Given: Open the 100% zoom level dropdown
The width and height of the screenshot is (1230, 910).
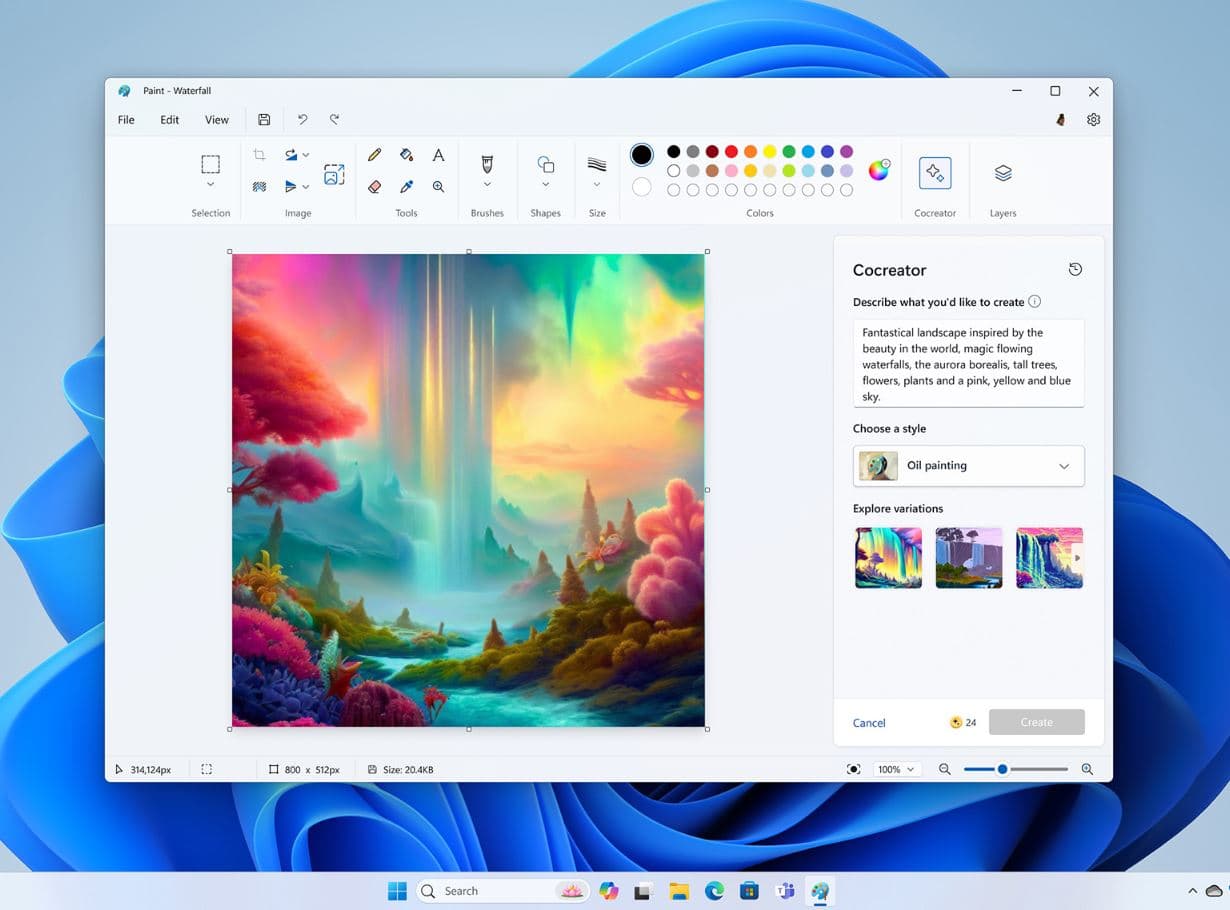Looking at the screenshot, I should (896, 770).
